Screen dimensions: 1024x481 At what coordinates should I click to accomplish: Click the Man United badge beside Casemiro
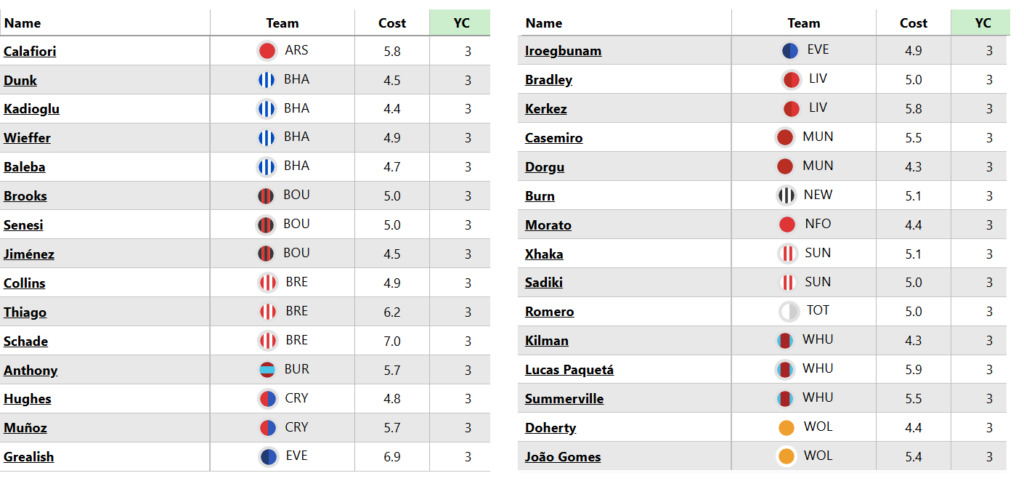tap(785, 138)
